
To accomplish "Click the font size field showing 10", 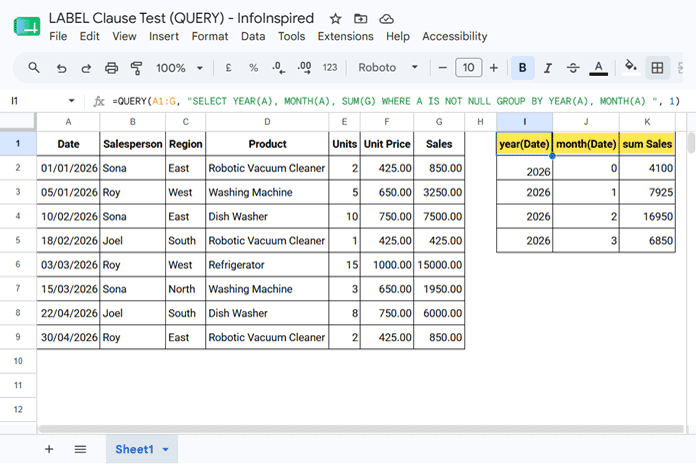I will 468,67.
